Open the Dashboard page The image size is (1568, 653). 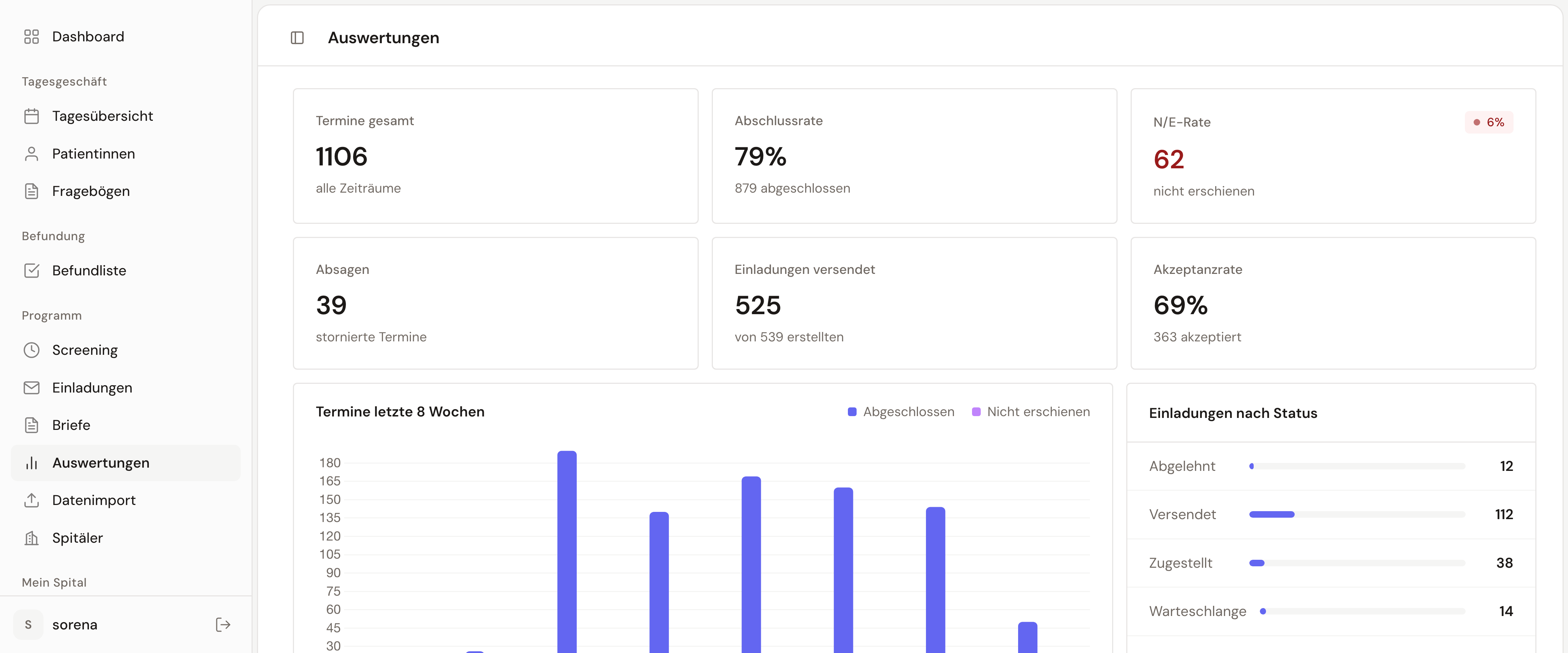click(125, 37)
